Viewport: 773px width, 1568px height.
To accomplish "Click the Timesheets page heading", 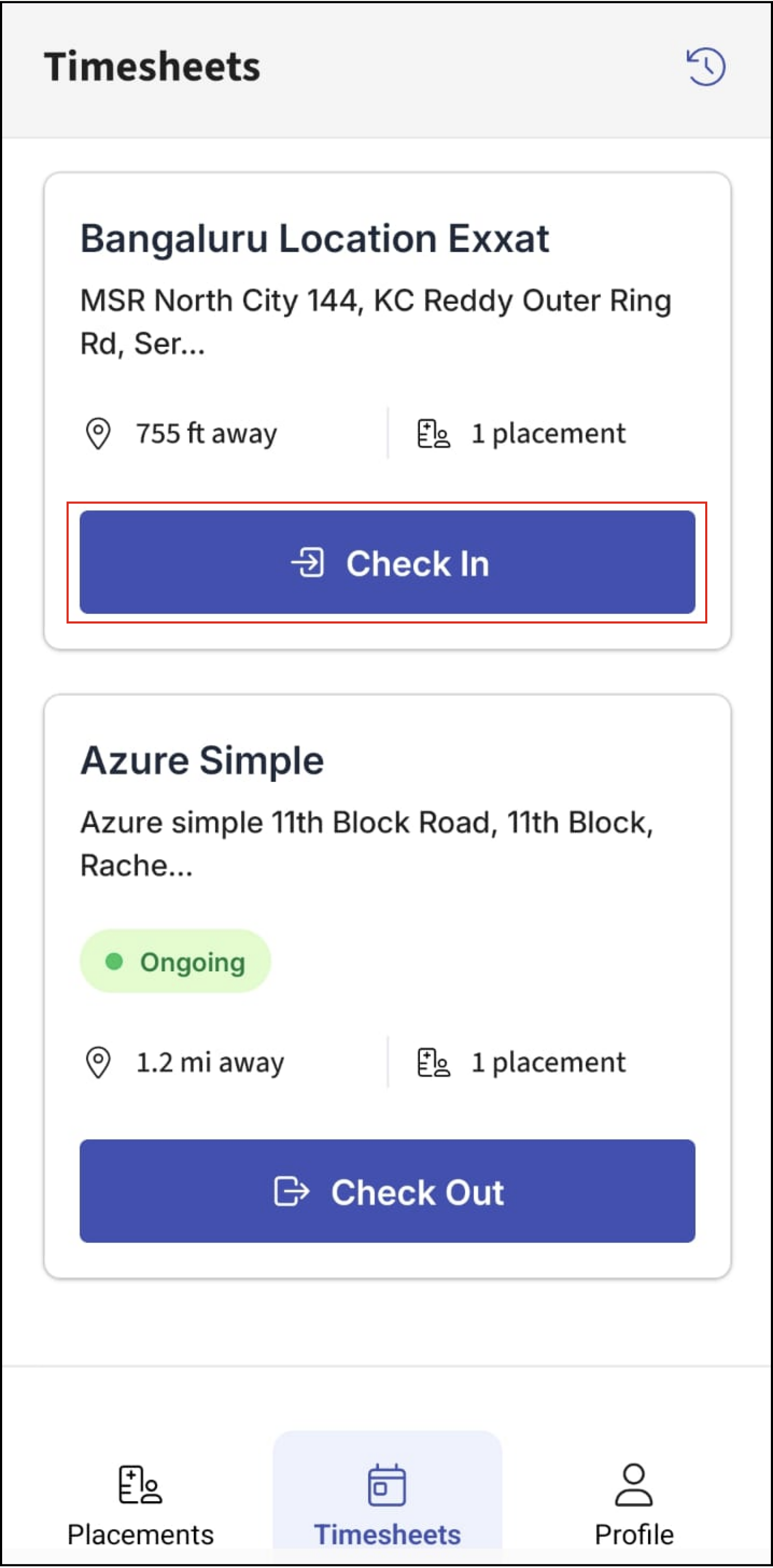I will (x=152, y=66).
